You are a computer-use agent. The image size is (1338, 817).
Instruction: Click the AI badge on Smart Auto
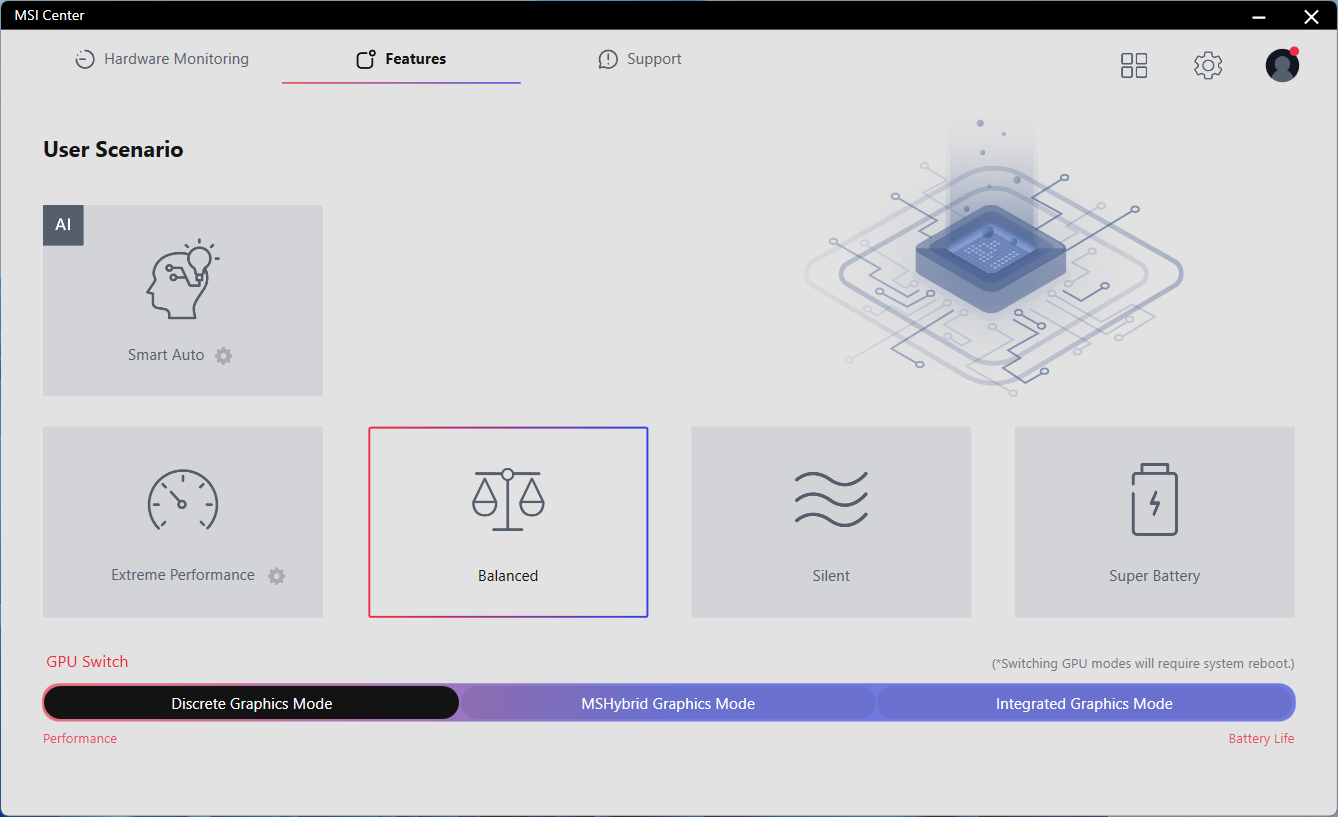[x=63, y=225]
